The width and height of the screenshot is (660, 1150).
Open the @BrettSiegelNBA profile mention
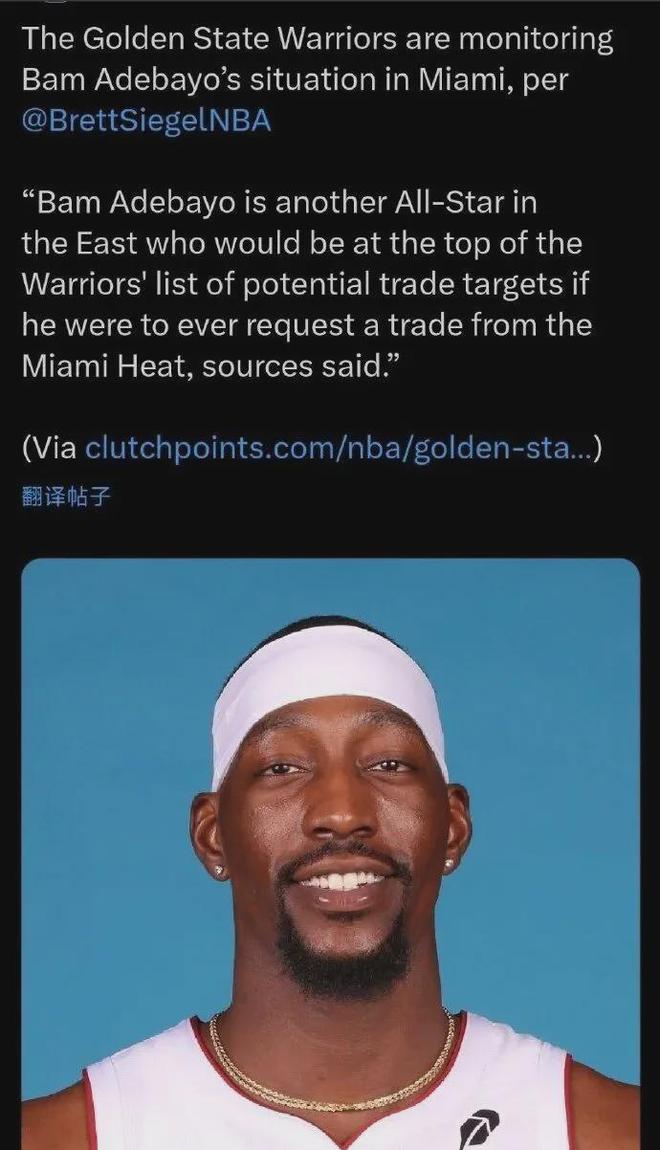[x=147, y=121]
